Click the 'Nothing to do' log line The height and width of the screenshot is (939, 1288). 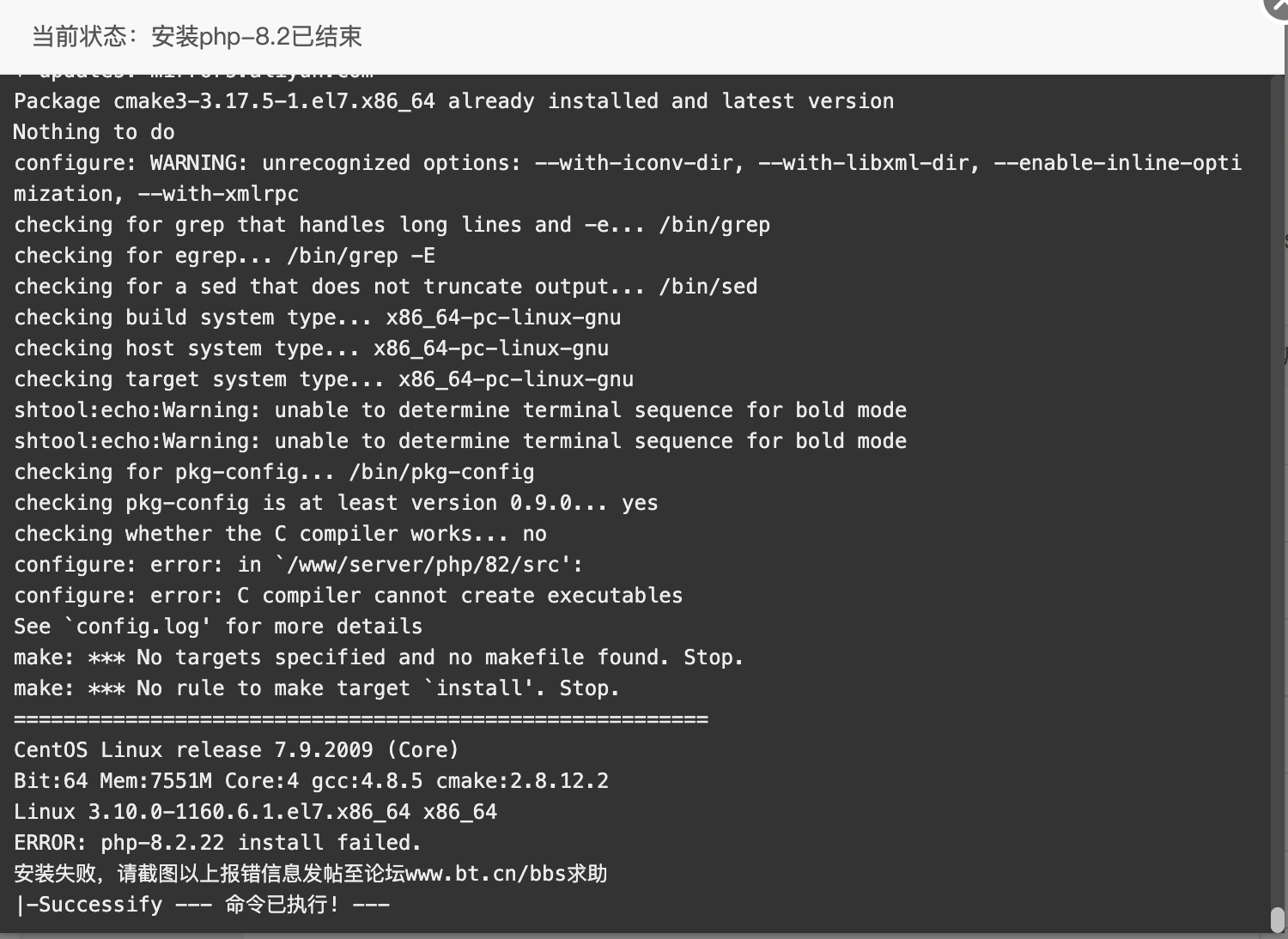click(94, 132)
